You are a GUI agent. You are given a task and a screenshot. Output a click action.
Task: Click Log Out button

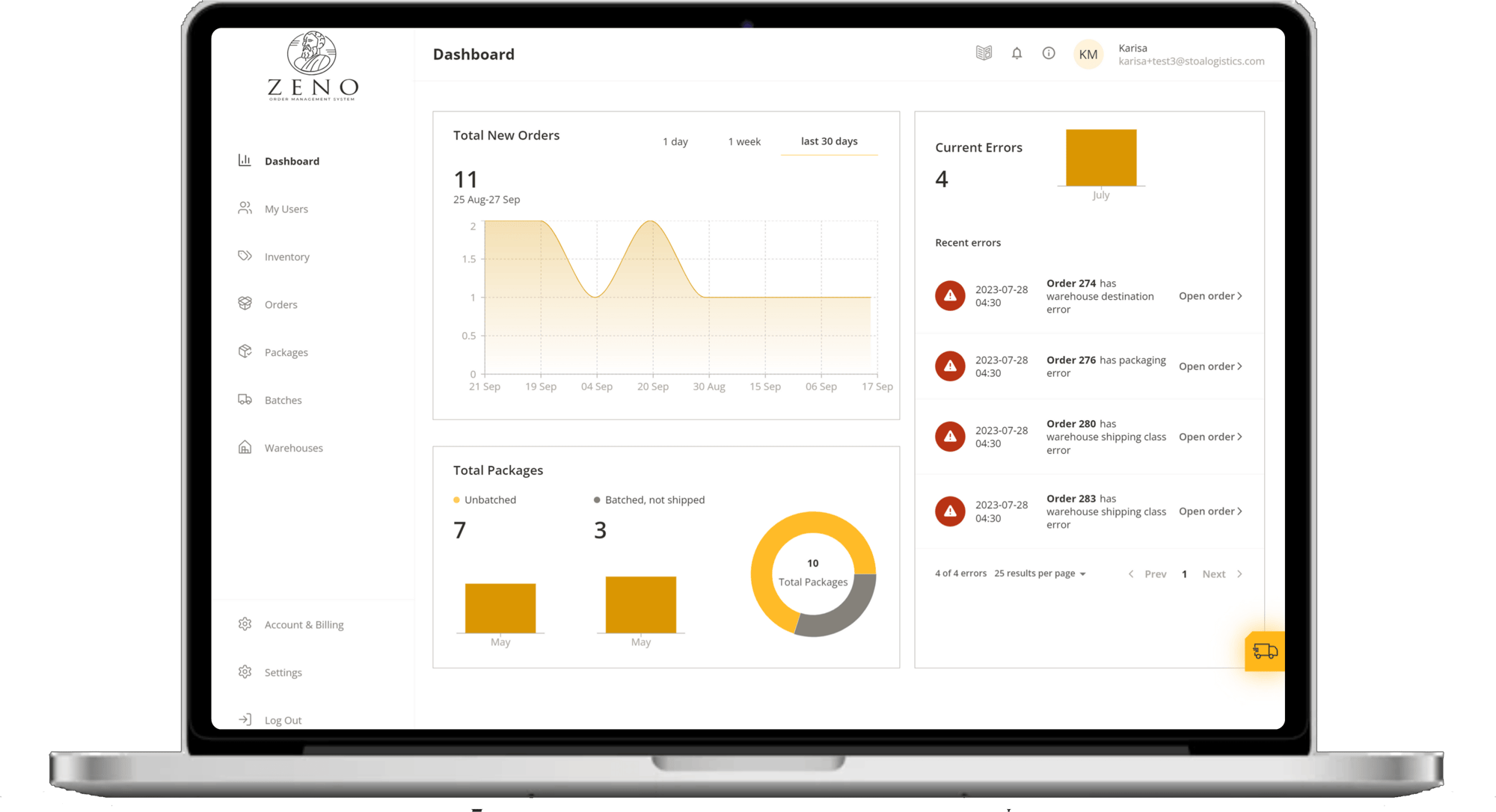281,719
